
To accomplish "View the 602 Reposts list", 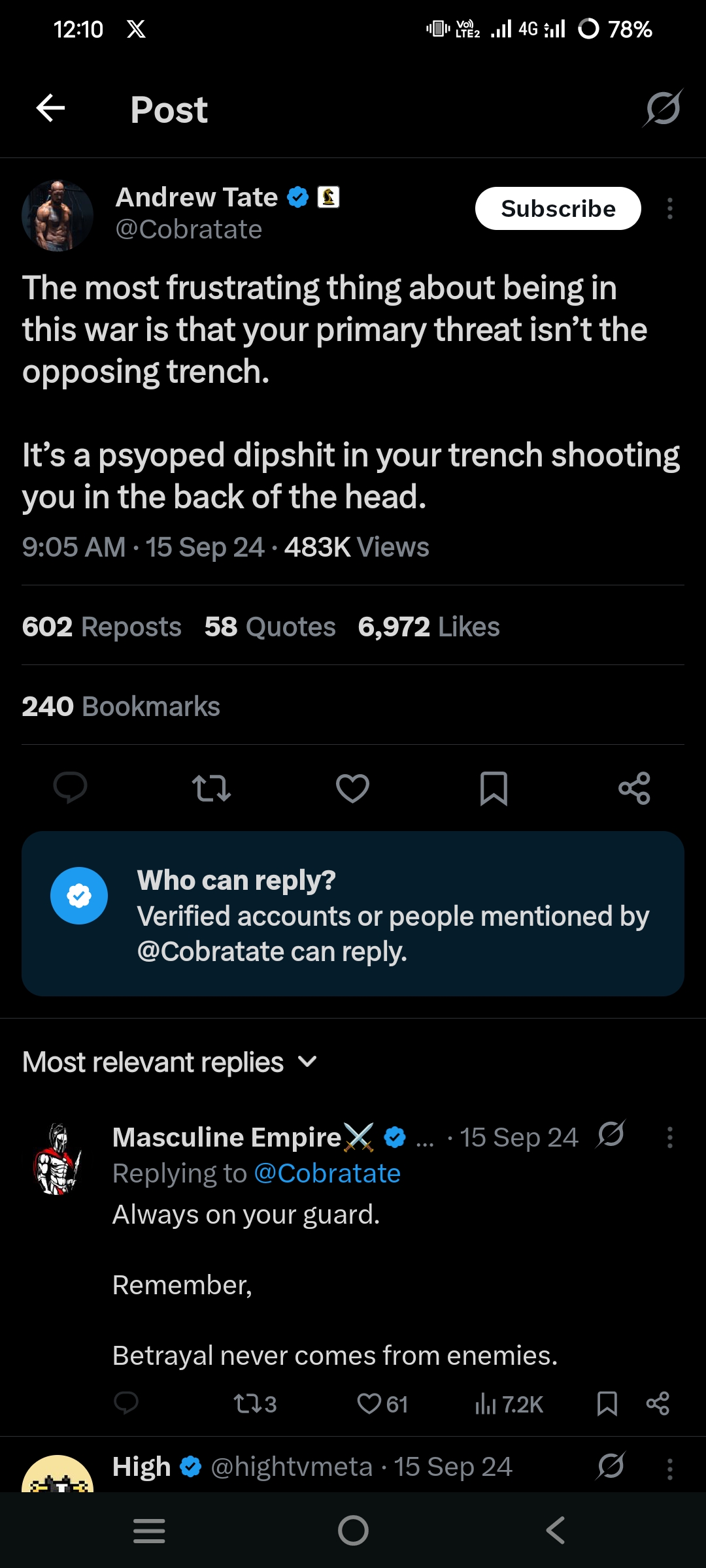I will click(102, 627).
